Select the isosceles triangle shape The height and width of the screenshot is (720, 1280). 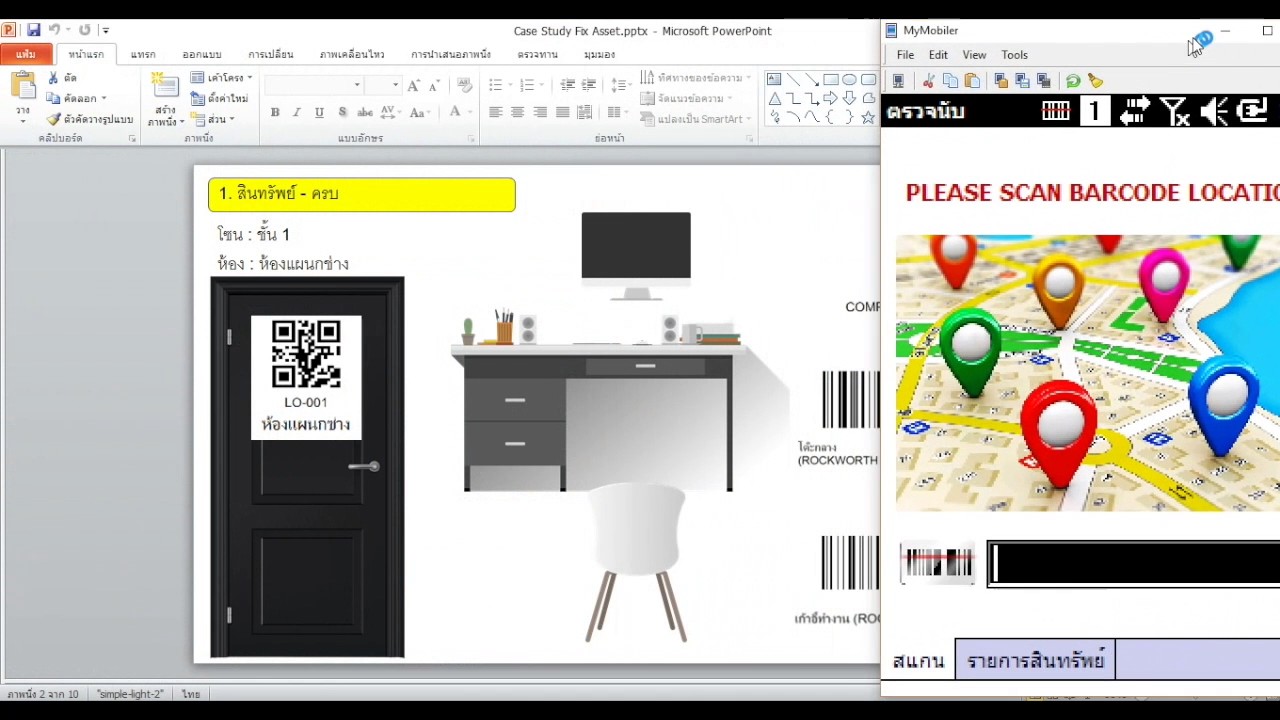774,98
